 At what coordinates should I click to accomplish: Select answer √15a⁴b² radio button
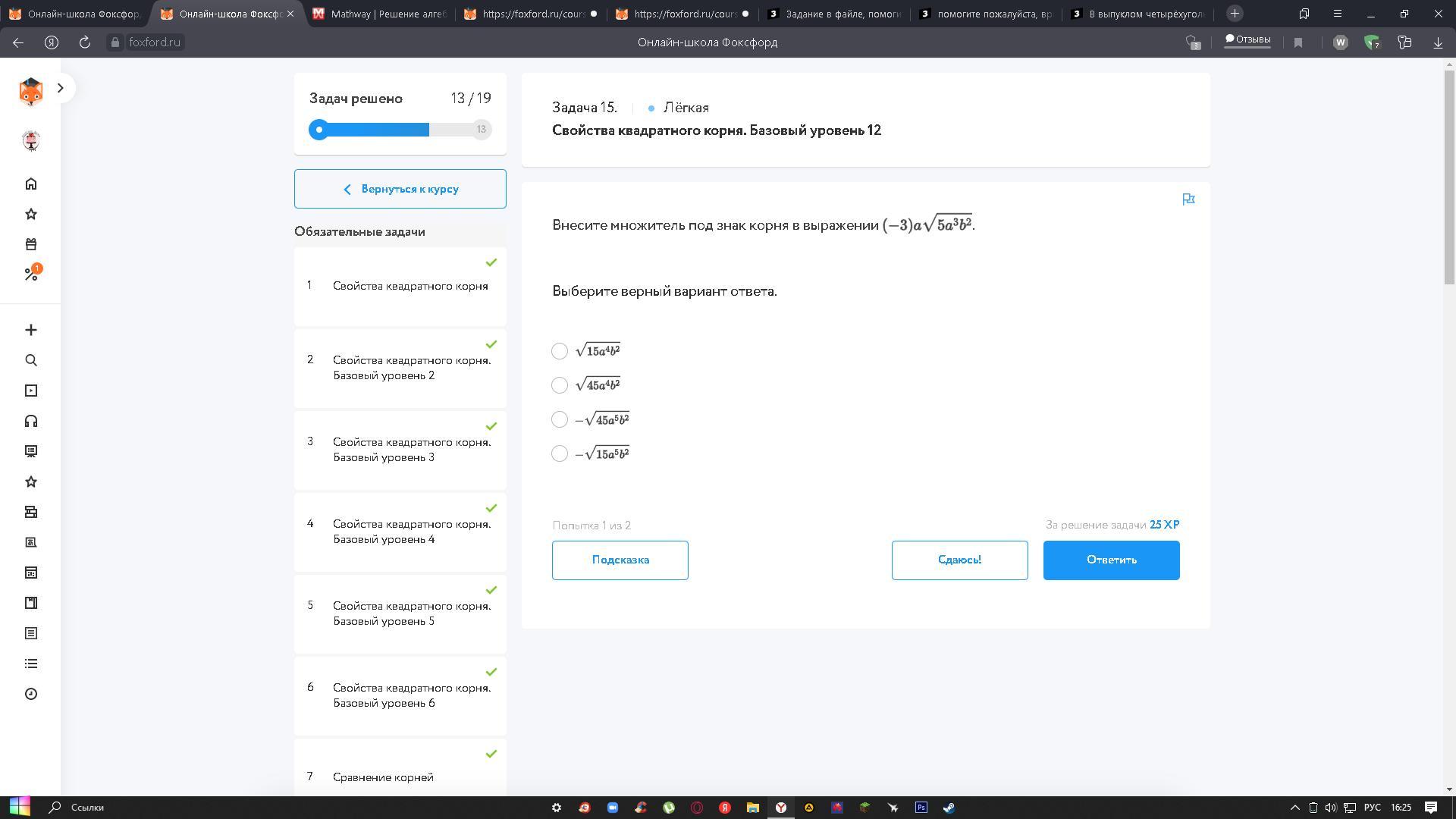[x=560, y=351]
